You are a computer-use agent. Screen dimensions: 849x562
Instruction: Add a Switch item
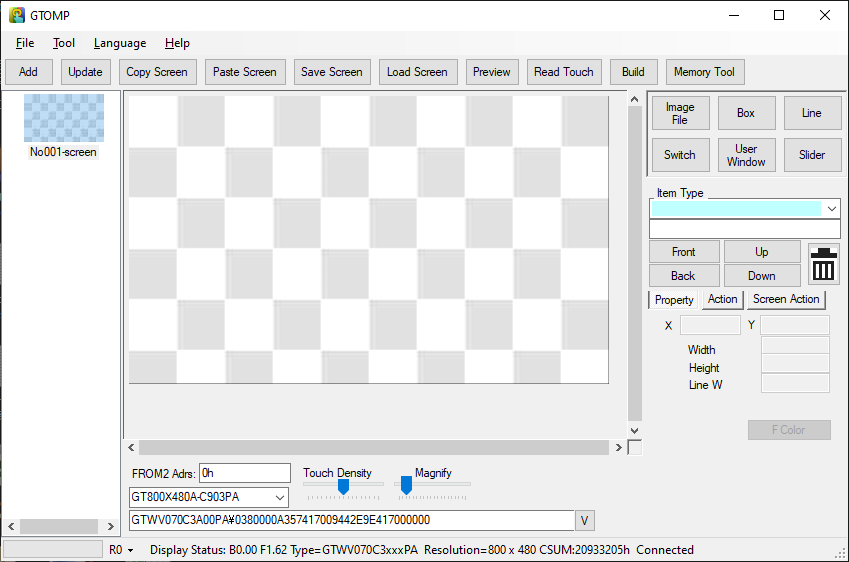[680, 155]
